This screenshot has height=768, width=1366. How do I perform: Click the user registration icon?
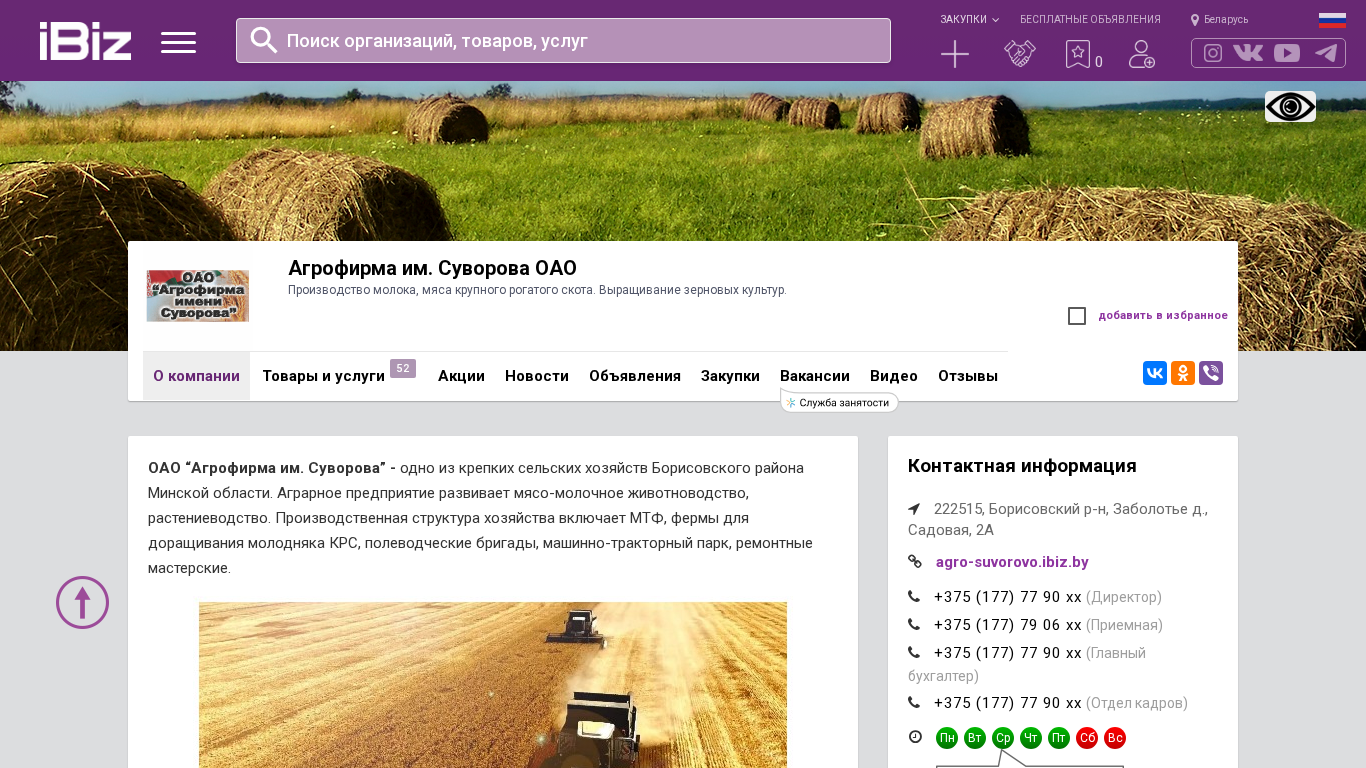[1142, 54]
